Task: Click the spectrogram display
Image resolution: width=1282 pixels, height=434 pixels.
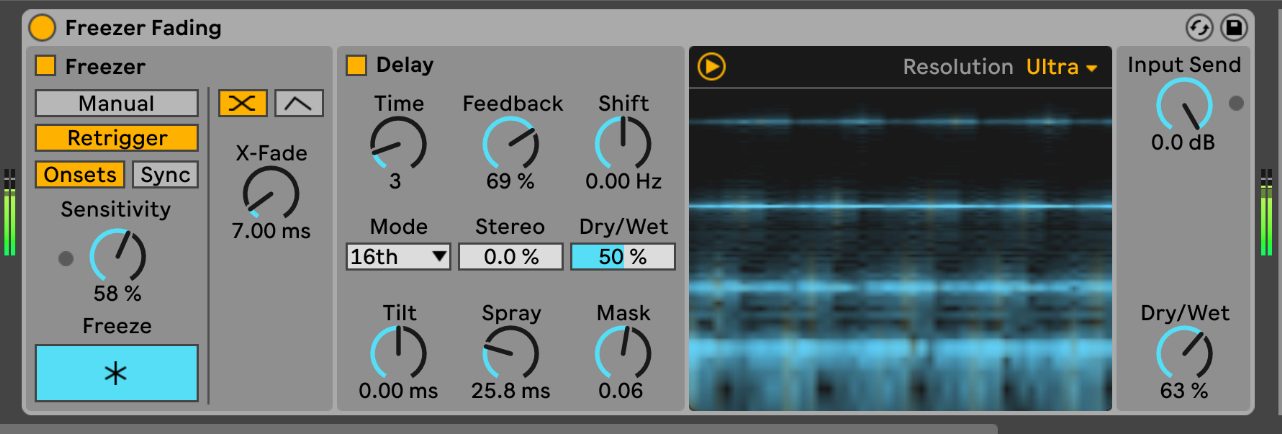Action: [900, 249]
